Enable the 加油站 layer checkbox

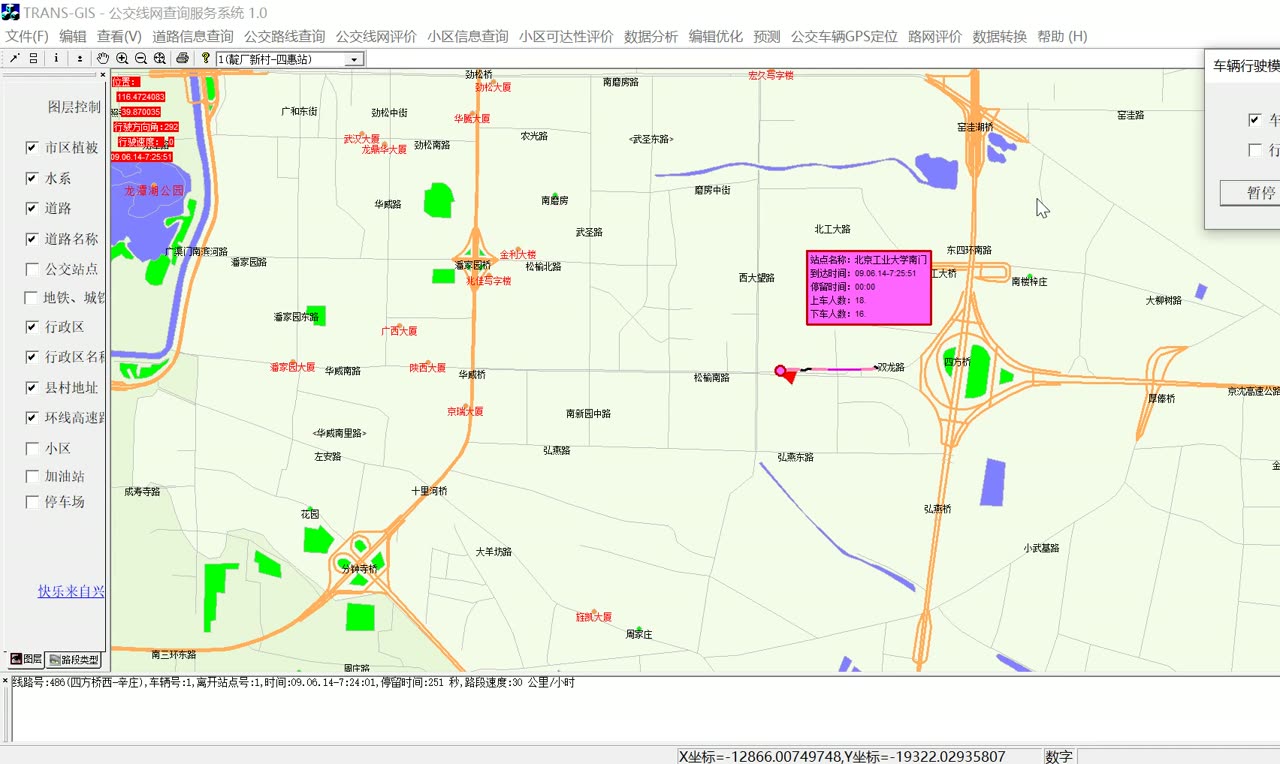click(x=32, y=476)
